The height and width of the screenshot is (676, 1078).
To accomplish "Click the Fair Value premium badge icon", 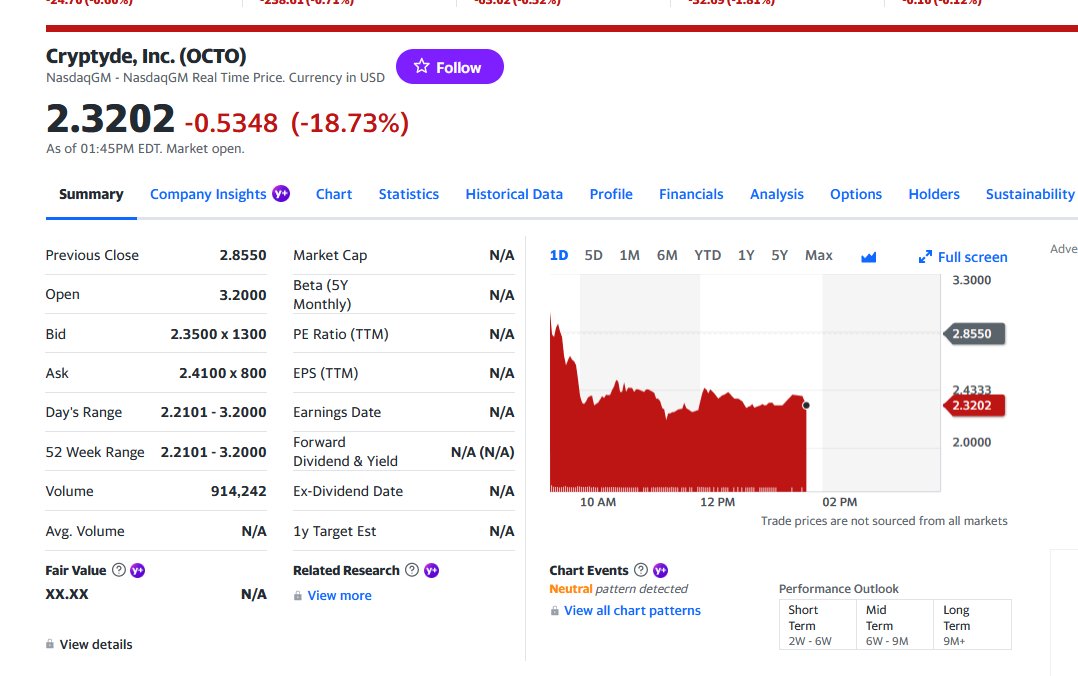I will [x=138, y=570].
